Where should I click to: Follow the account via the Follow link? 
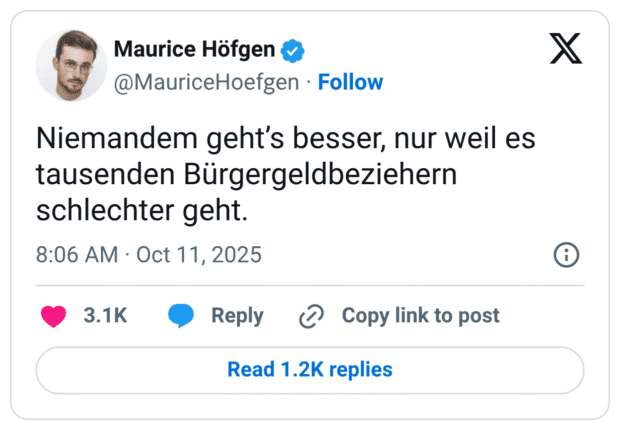tap(350, 82)
